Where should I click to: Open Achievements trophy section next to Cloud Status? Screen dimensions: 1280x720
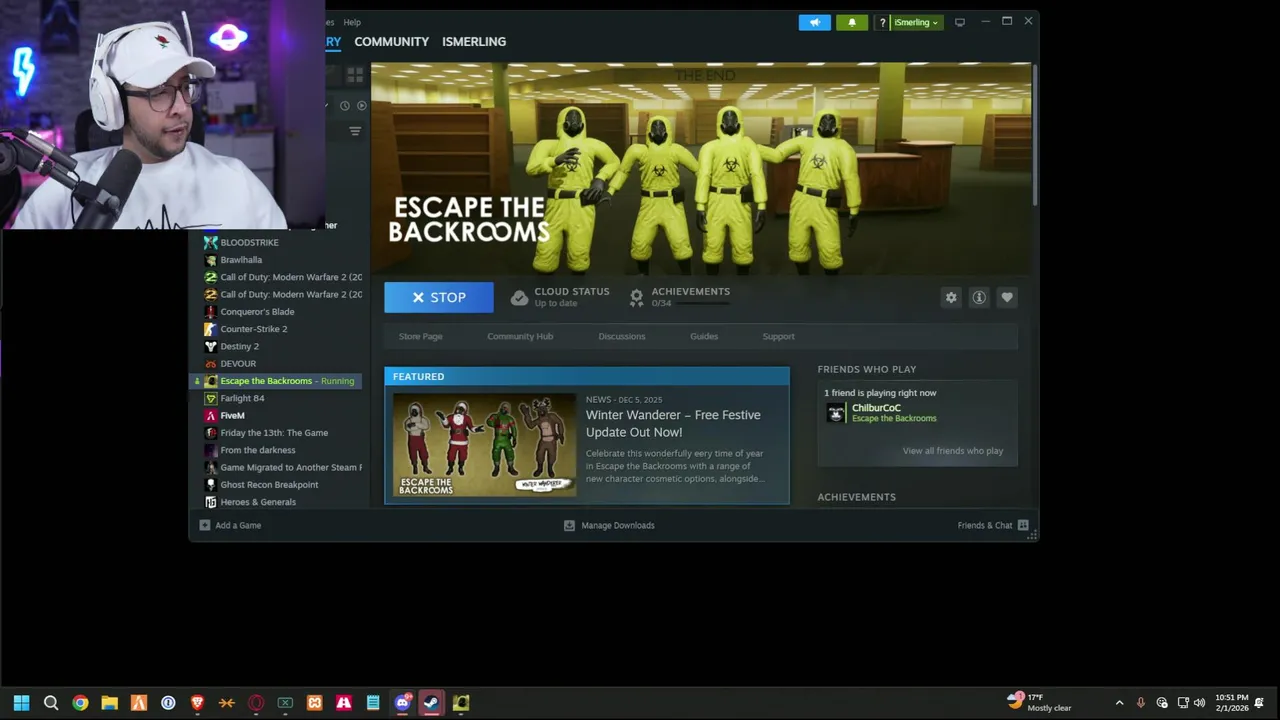click(x=636, y=297)
